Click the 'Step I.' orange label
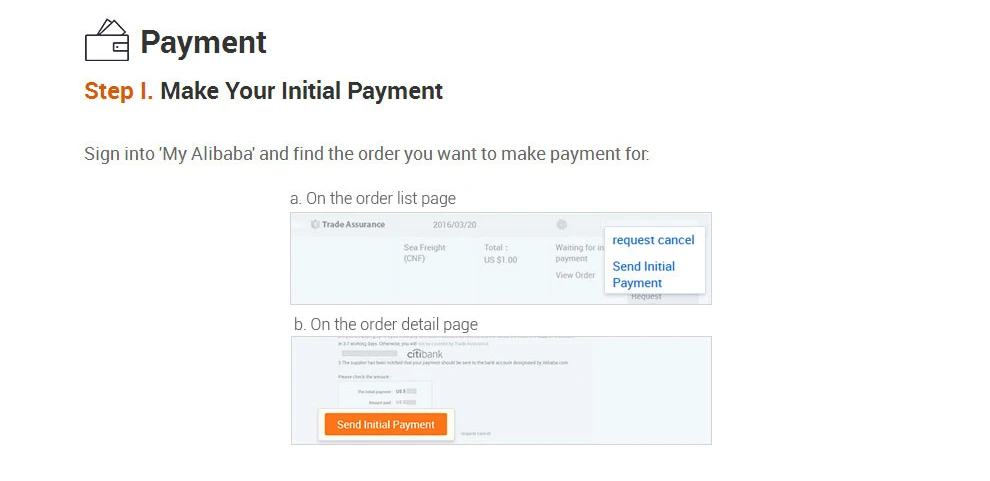This screenshot has height=481, width=990. (x=118, y=91)
